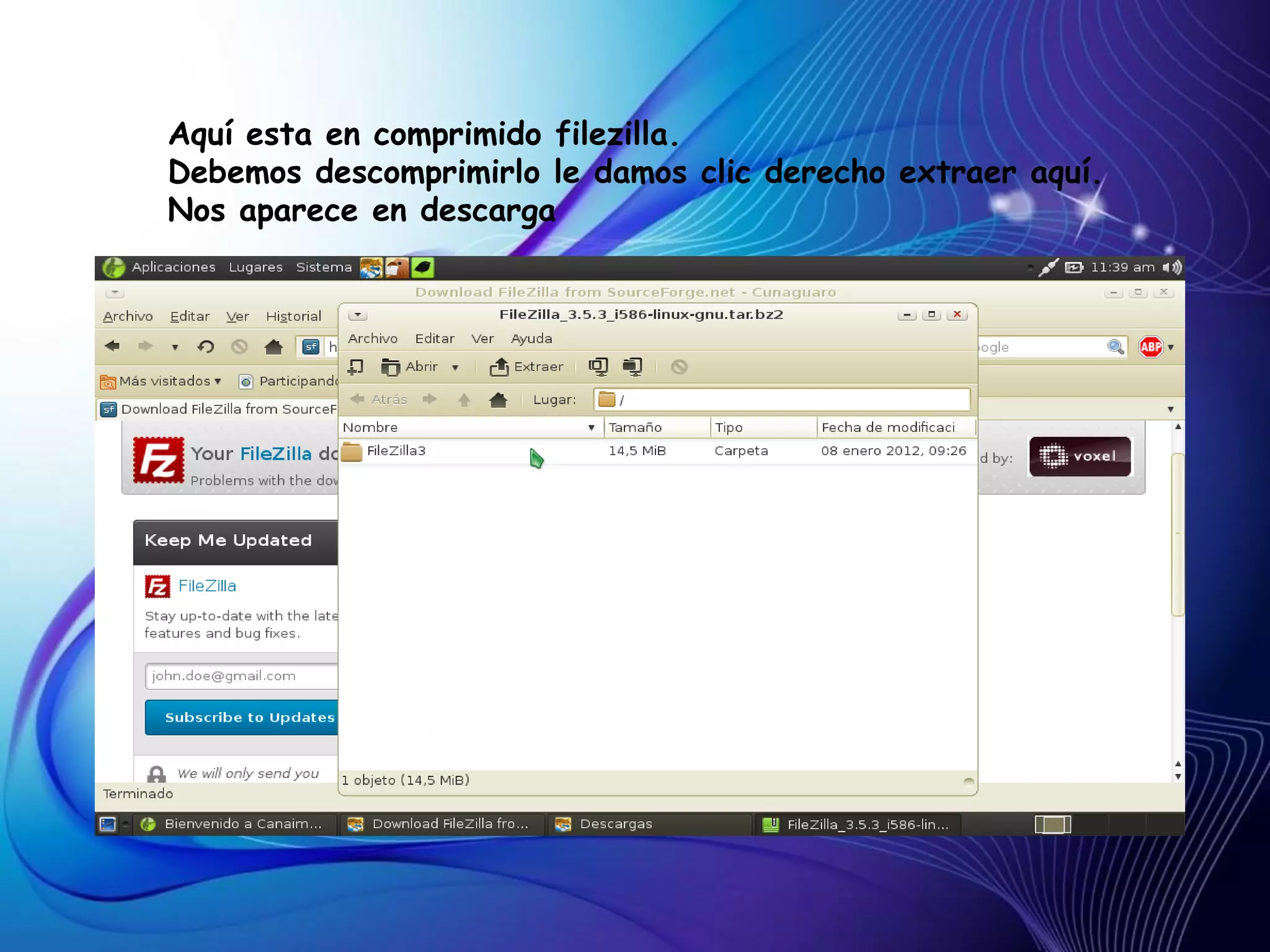Open the Más visitados bookmarks dropdown
The image size is (1270, 952).
tap(161, 381)
